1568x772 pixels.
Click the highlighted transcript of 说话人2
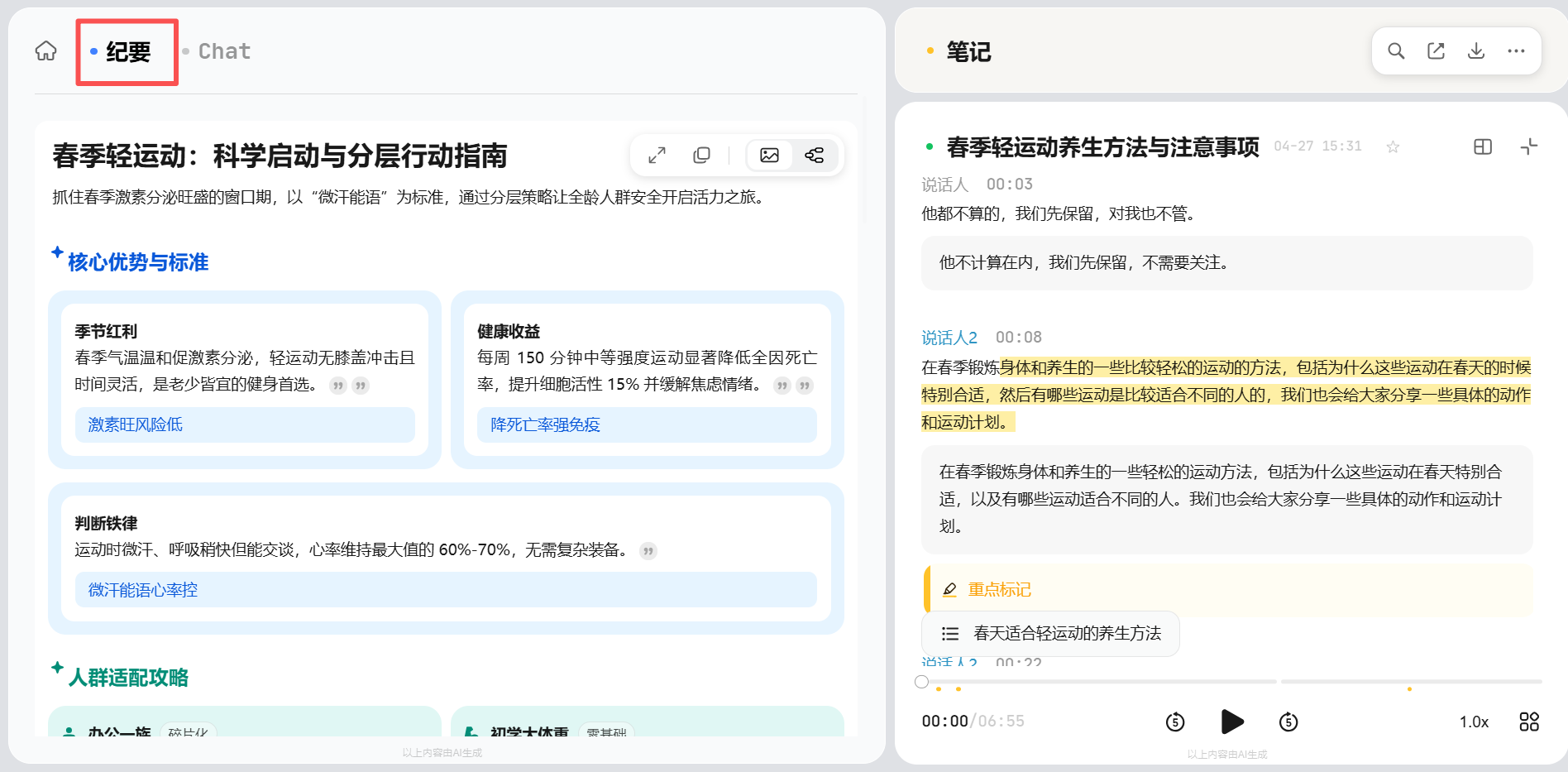(1226, 395)
